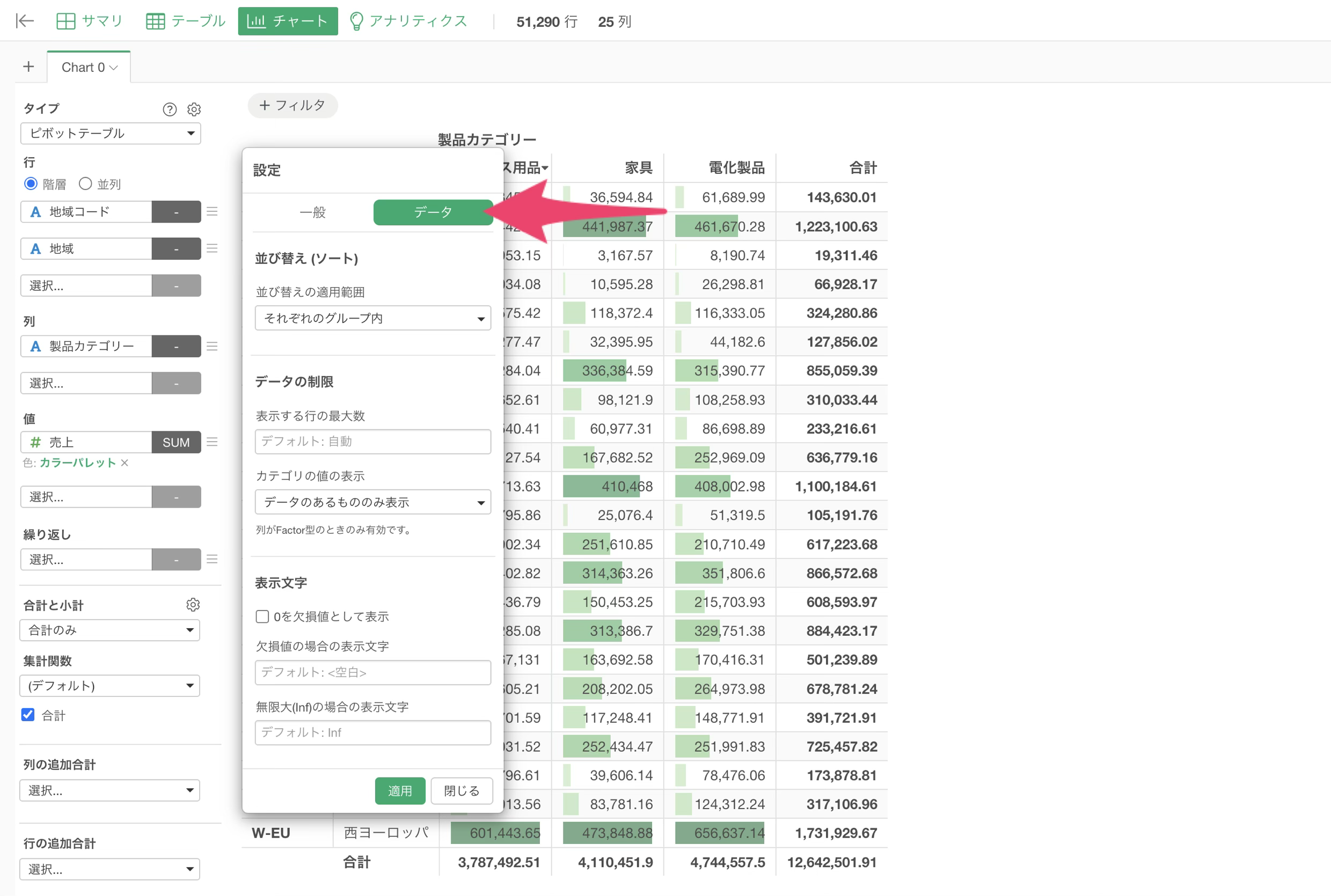Click the help question mark icon by タイプ
Image resolution: width=1331 pixels, height=896 pixels.
[x=170, y=109]
